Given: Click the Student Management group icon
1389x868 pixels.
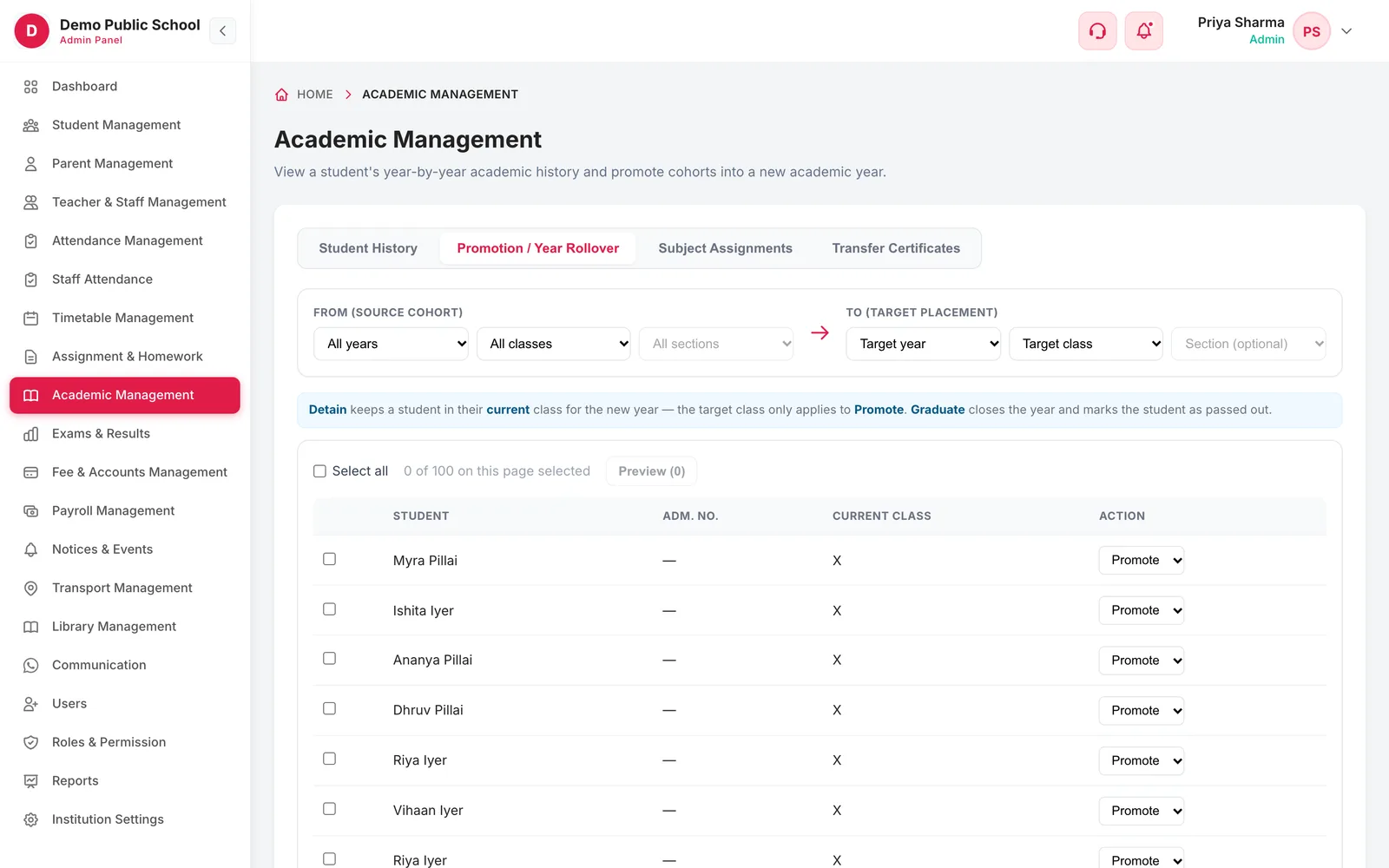Looking at the screenshot, I should point(31,125).
